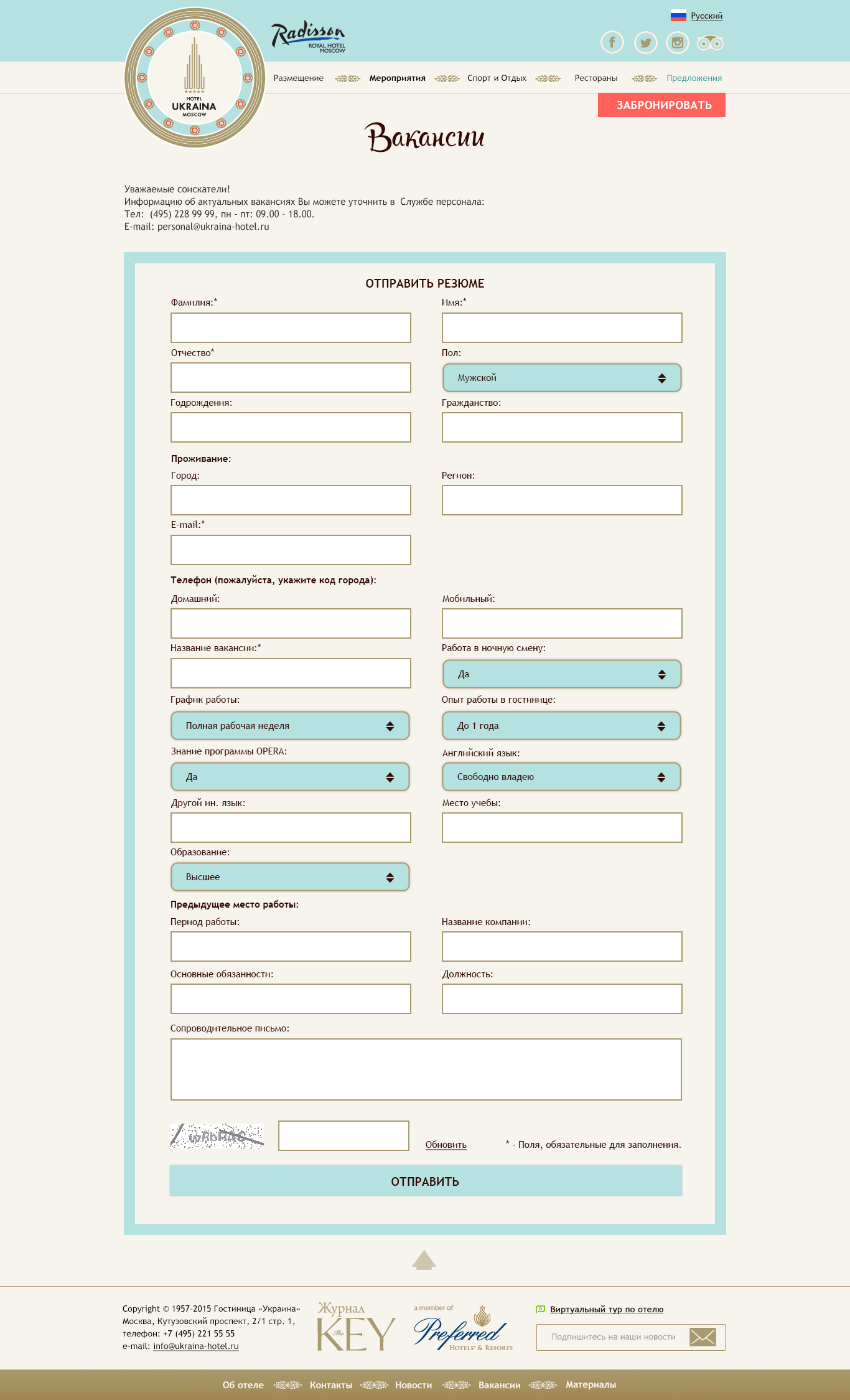Expand the График работы dropdown

click(290, 726)
